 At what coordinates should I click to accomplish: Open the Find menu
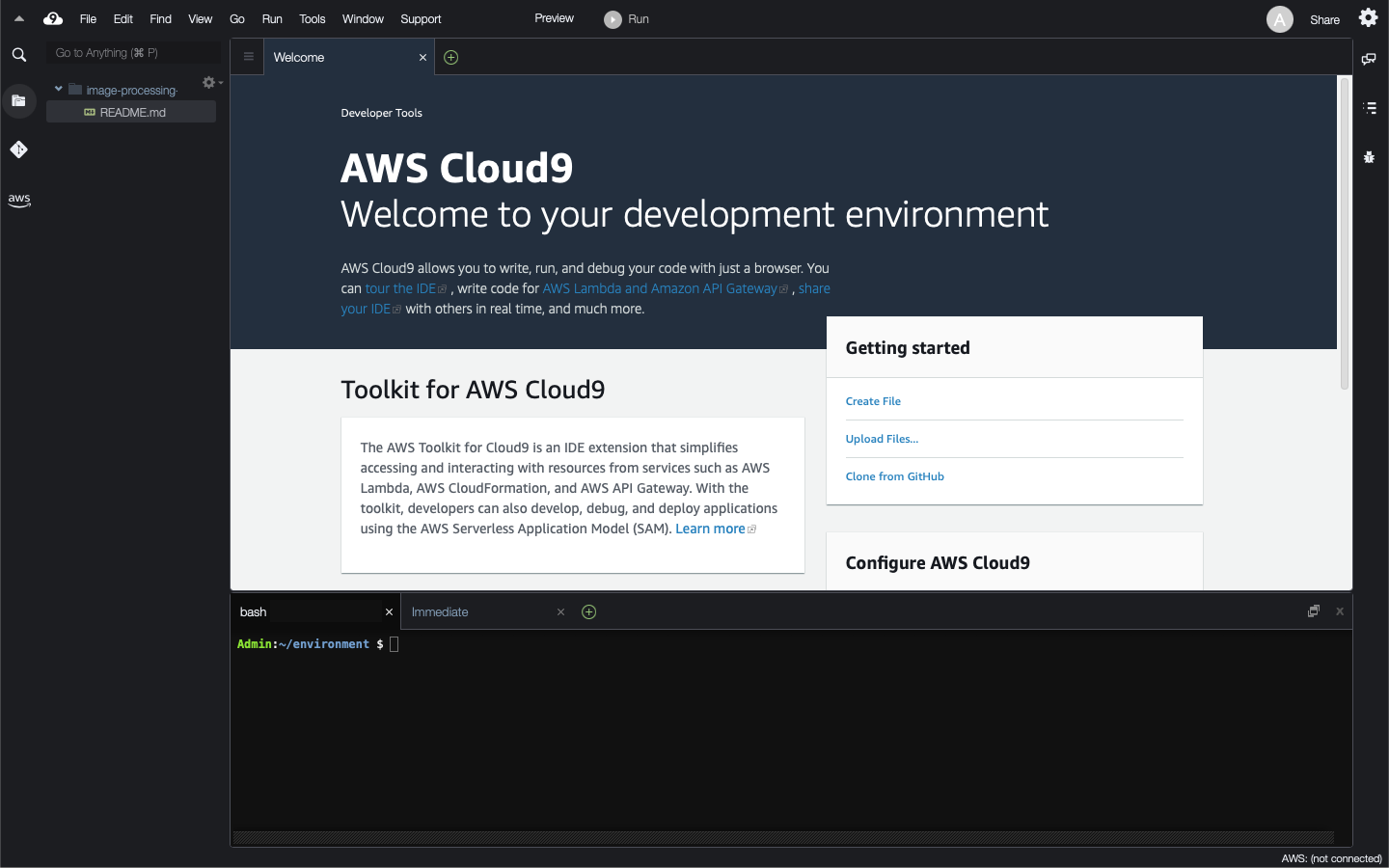(160, 19)
